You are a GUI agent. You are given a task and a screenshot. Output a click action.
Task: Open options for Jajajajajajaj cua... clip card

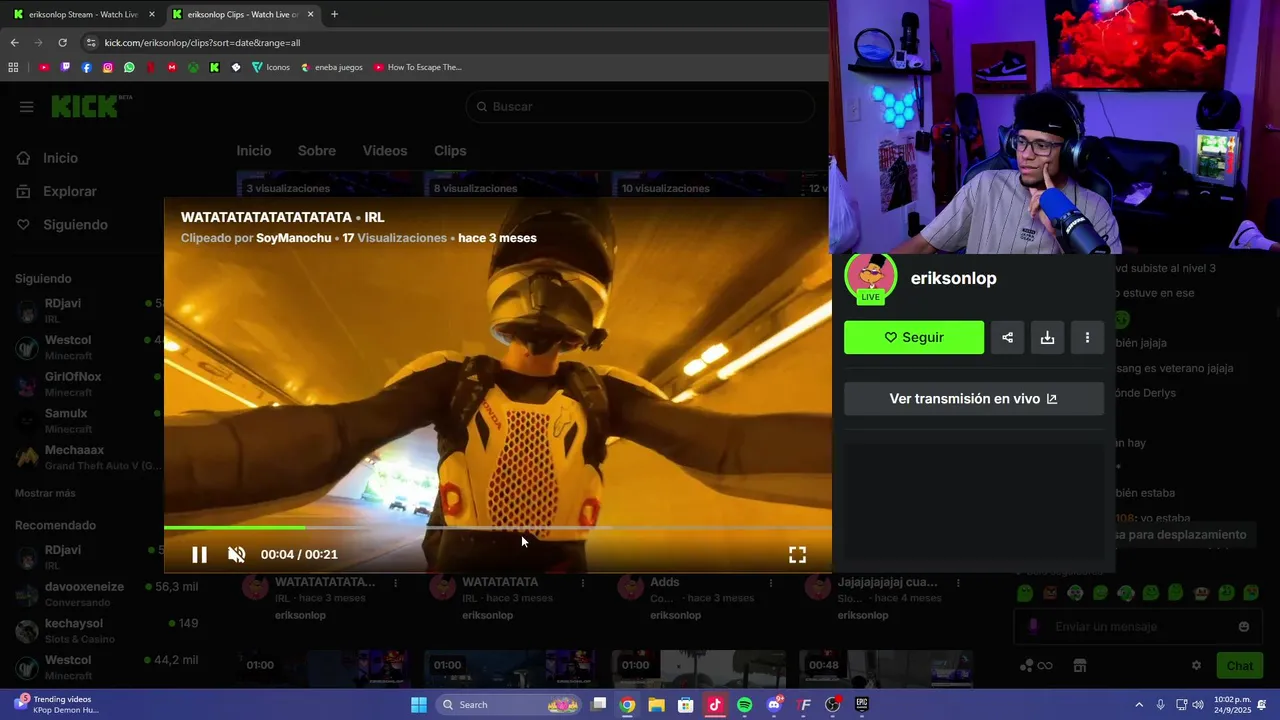point(958,582)
